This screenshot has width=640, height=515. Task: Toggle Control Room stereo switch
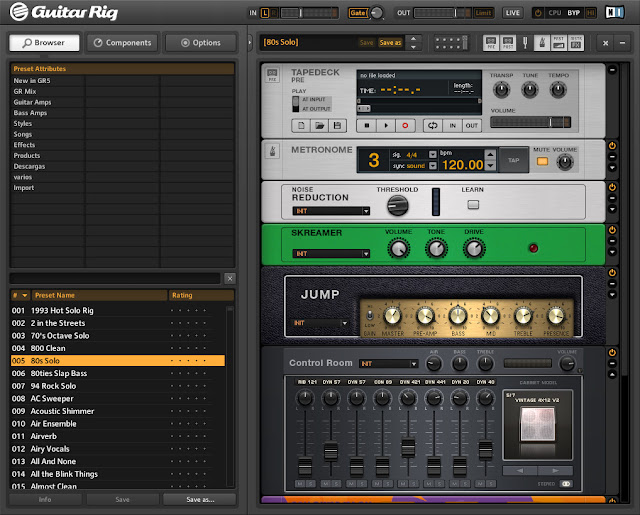[566, 484]
